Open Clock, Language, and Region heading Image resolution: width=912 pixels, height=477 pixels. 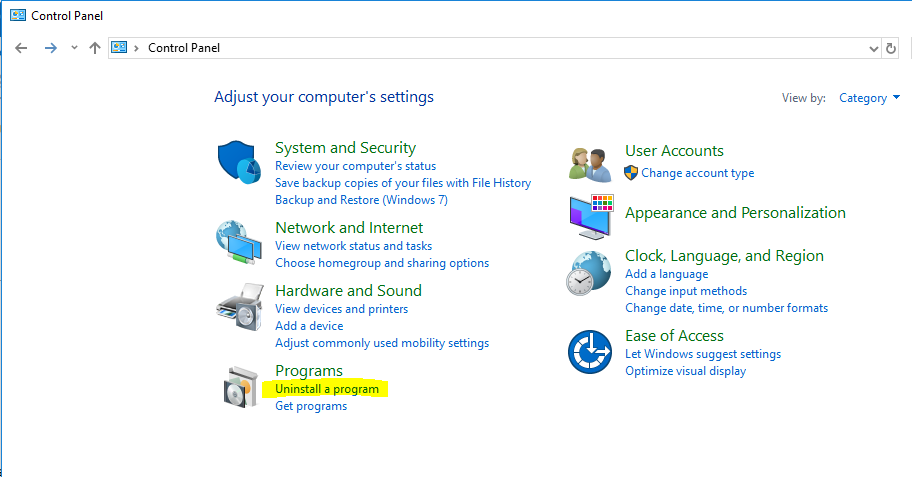click(724, 256)
